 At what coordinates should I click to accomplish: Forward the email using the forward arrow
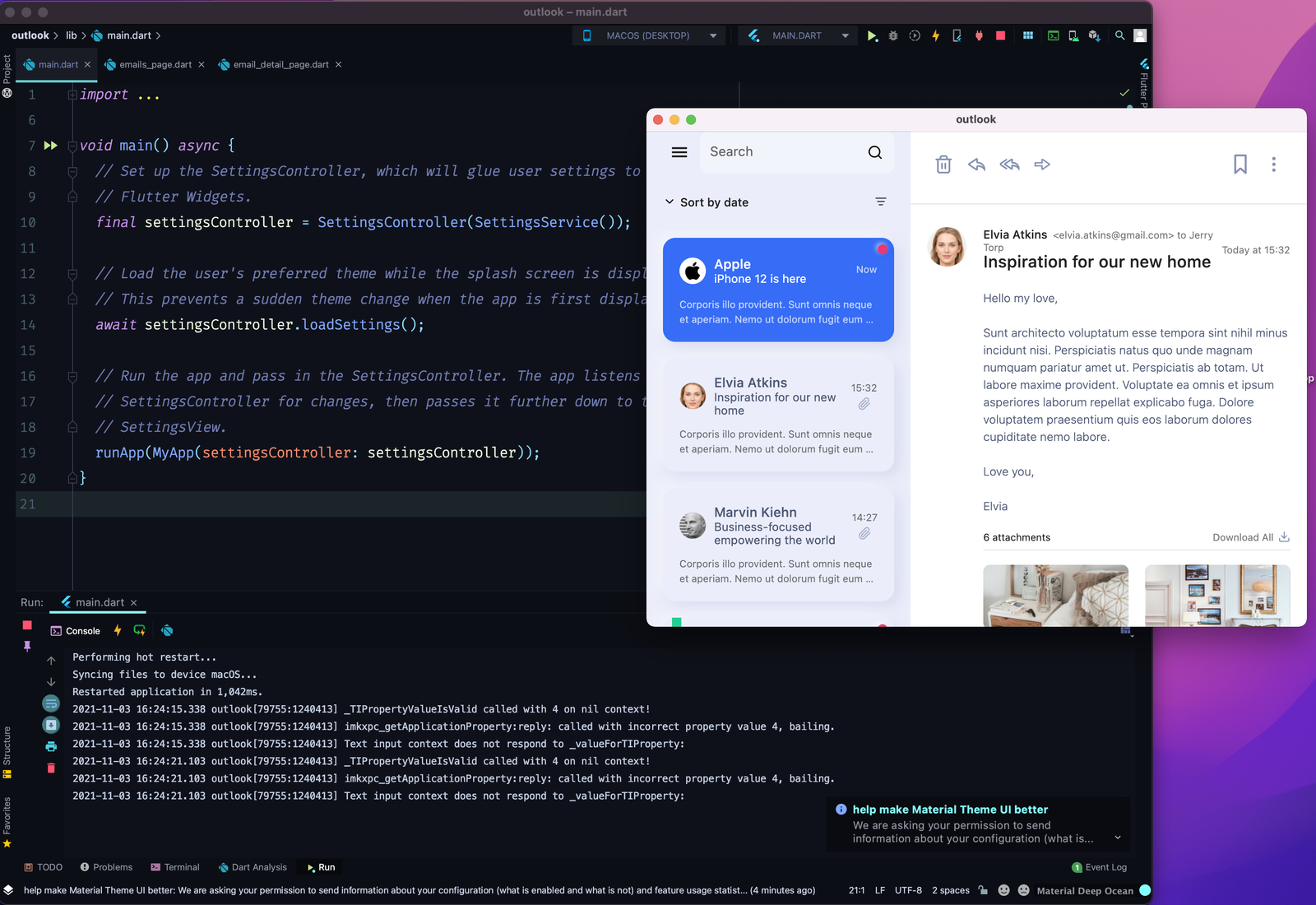click(x=1042, y=165)
